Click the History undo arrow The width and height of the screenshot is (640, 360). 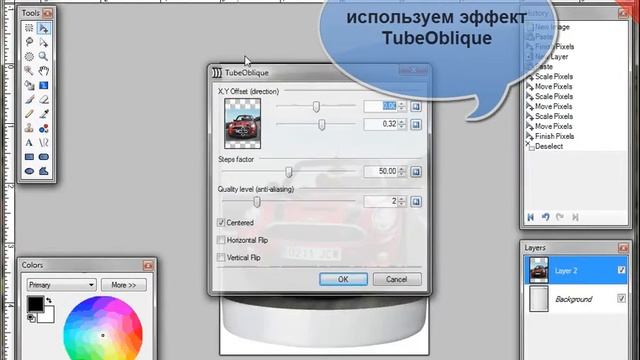click(545, 217)
